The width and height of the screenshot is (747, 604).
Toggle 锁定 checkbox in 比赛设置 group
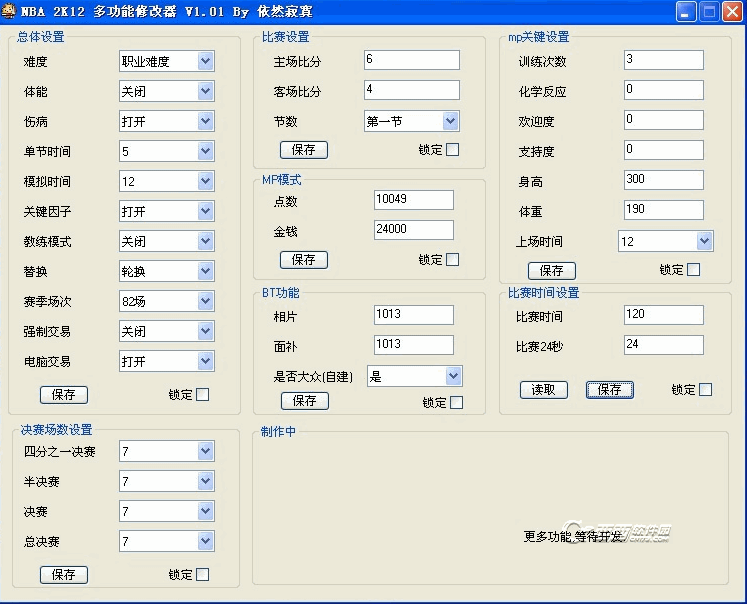tap(453, 150)
